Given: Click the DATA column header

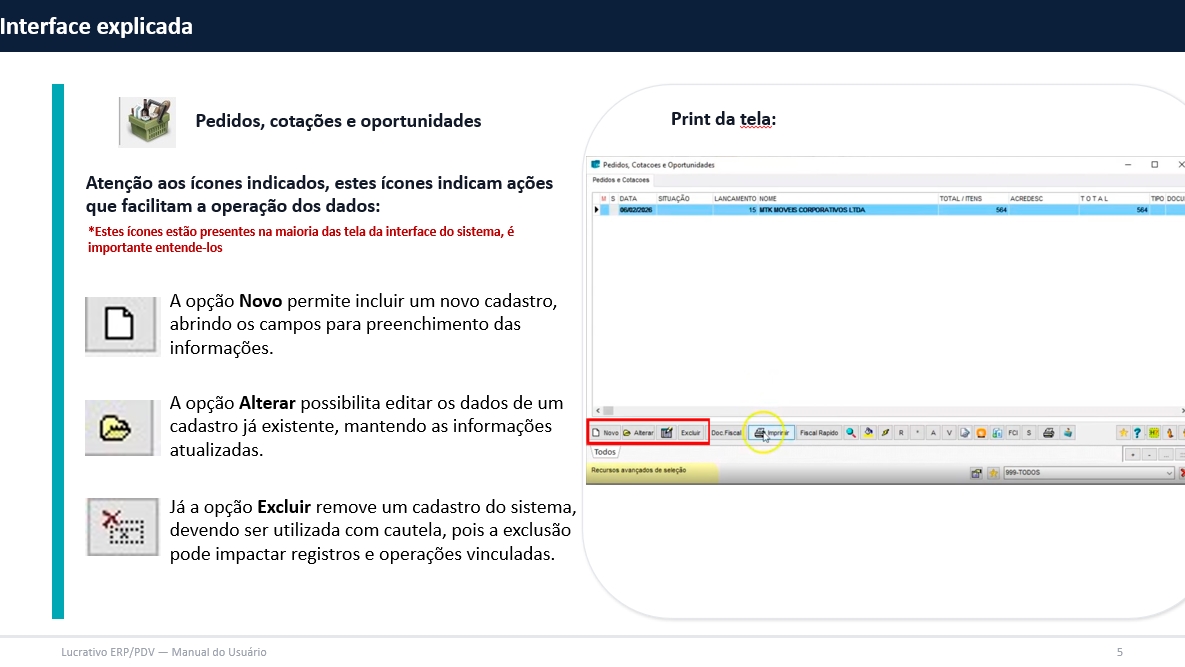Looking at the screenshot, I should (628, 199).
